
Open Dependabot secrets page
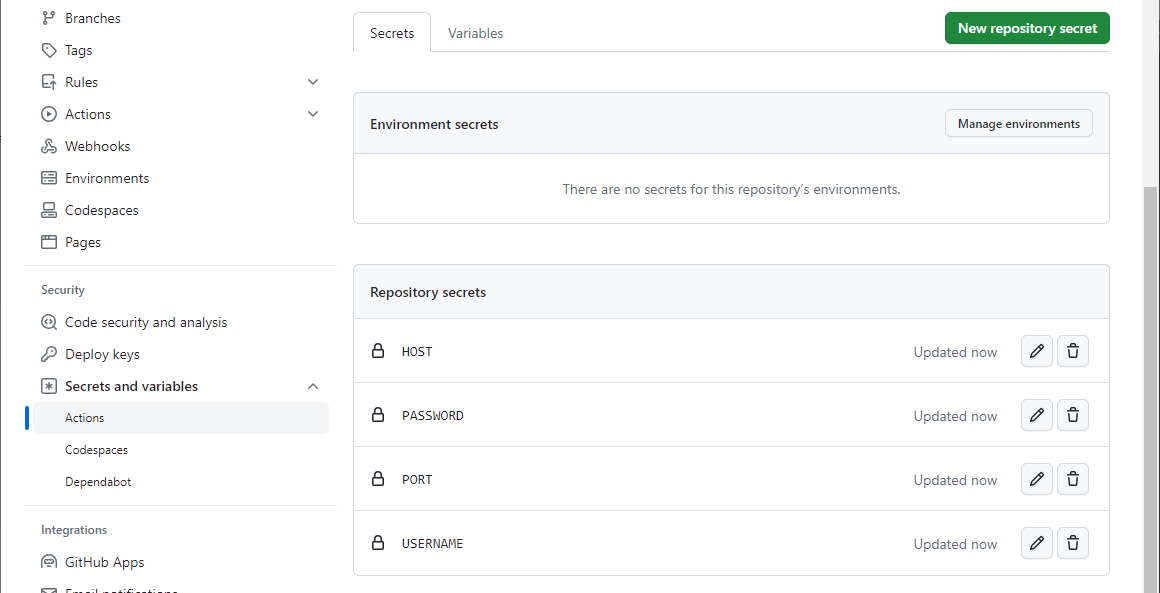(x=98, y=482)
